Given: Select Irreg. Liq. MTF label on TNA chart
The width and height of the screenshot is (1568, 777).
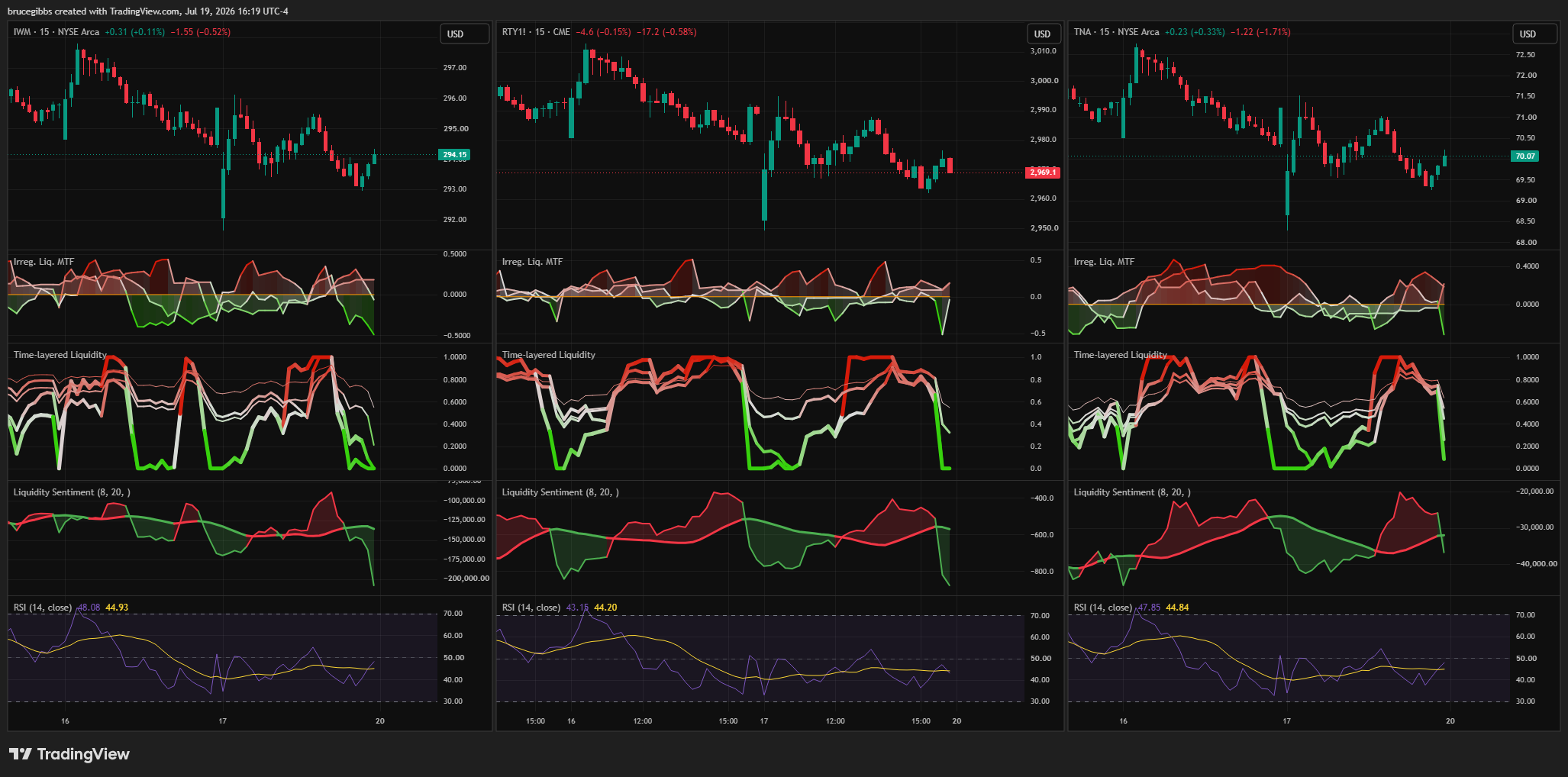Looking at the screenshot, I should click(x=1104, y=262).
